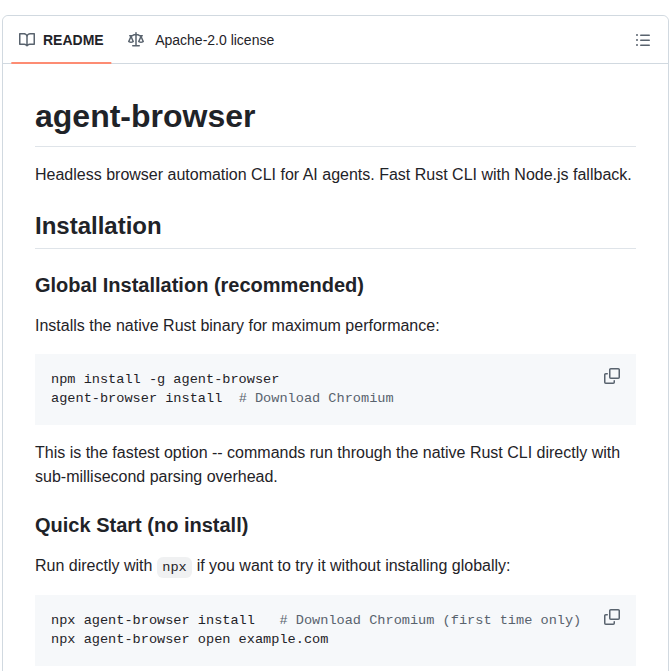The image size is (671, 671).
Task: Click 'Installs the native Rust binary' sentence
Action: click(238, 326)
